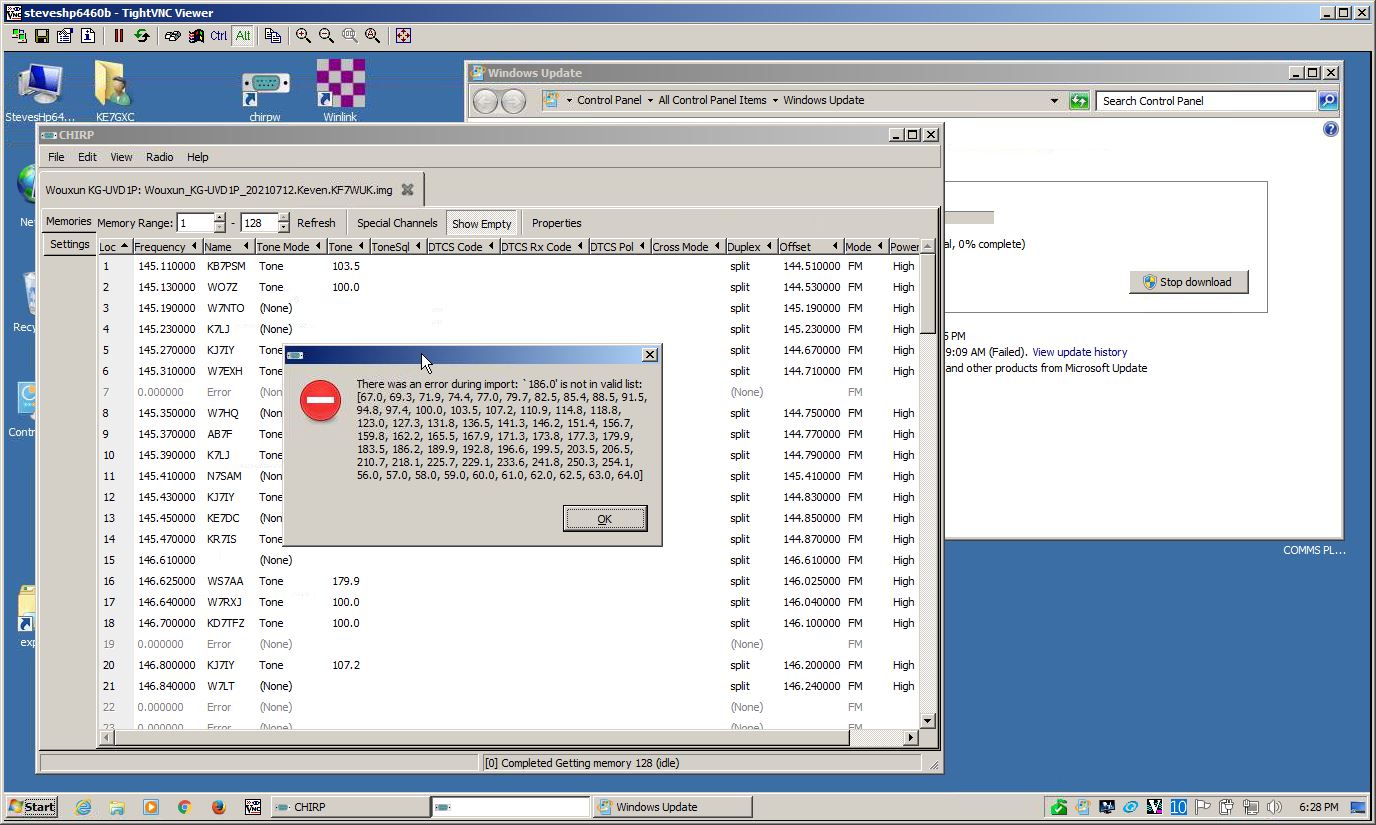Open TightVNC connection options icon

[x=65, y=35]
